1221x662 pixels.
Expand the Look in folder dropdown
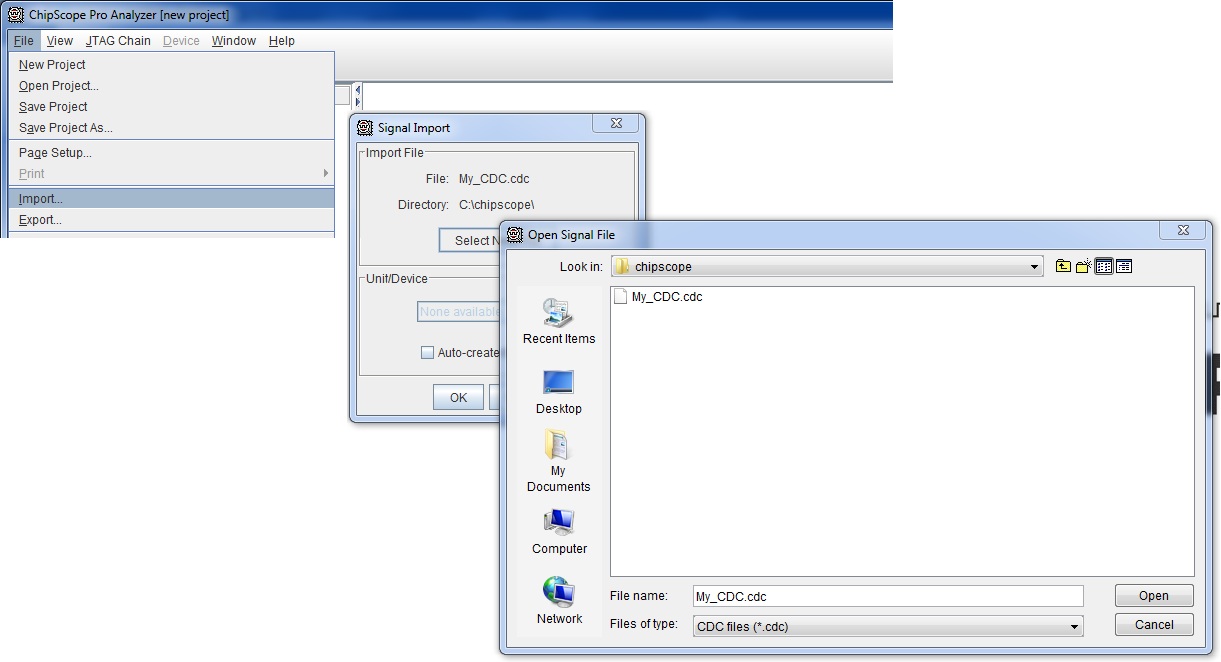click(x=1035, y=267)
